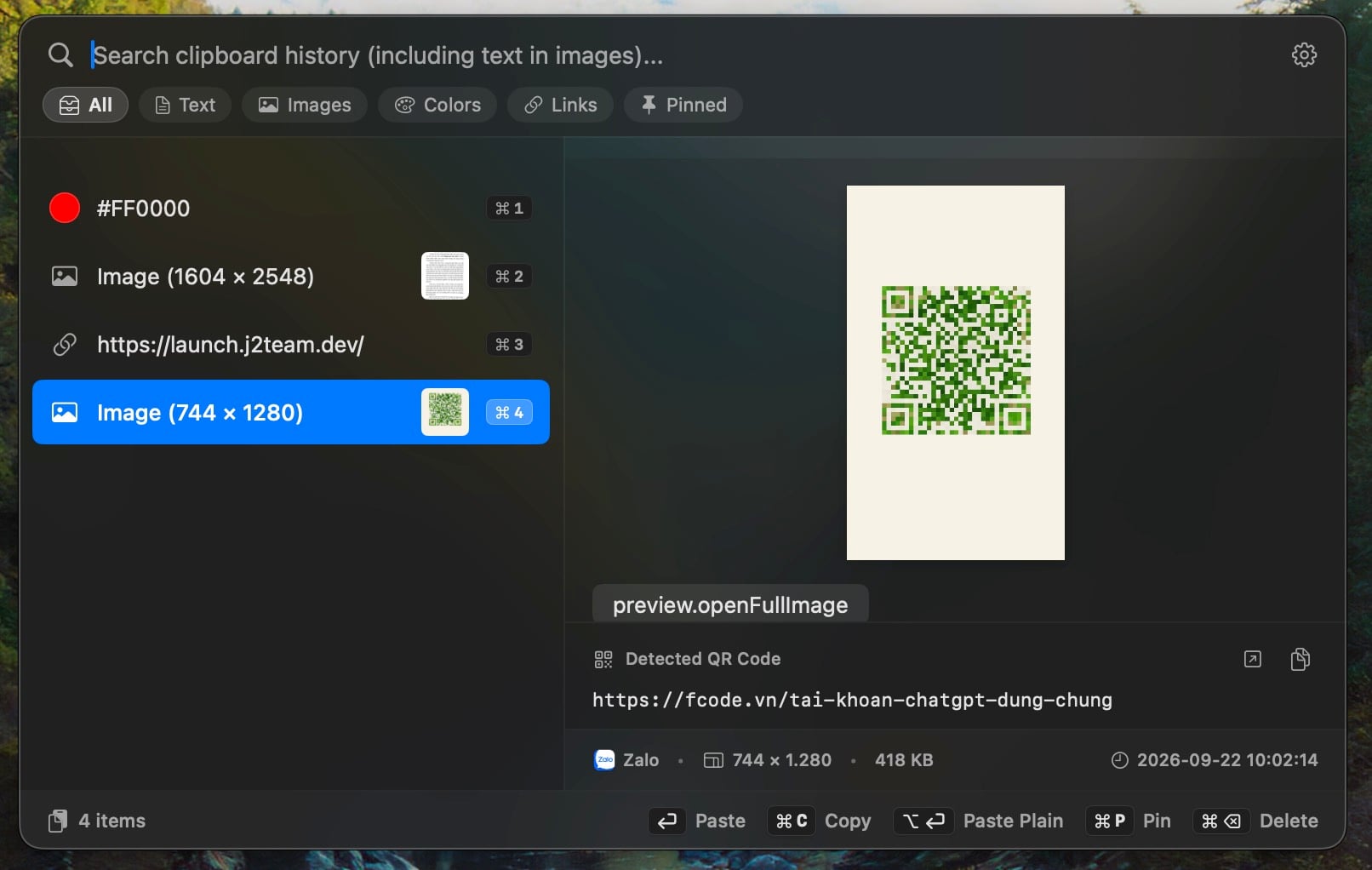Click the preview.openFullImage button
This screenshot has height=870, width=1372.
(x=730, y=604)
